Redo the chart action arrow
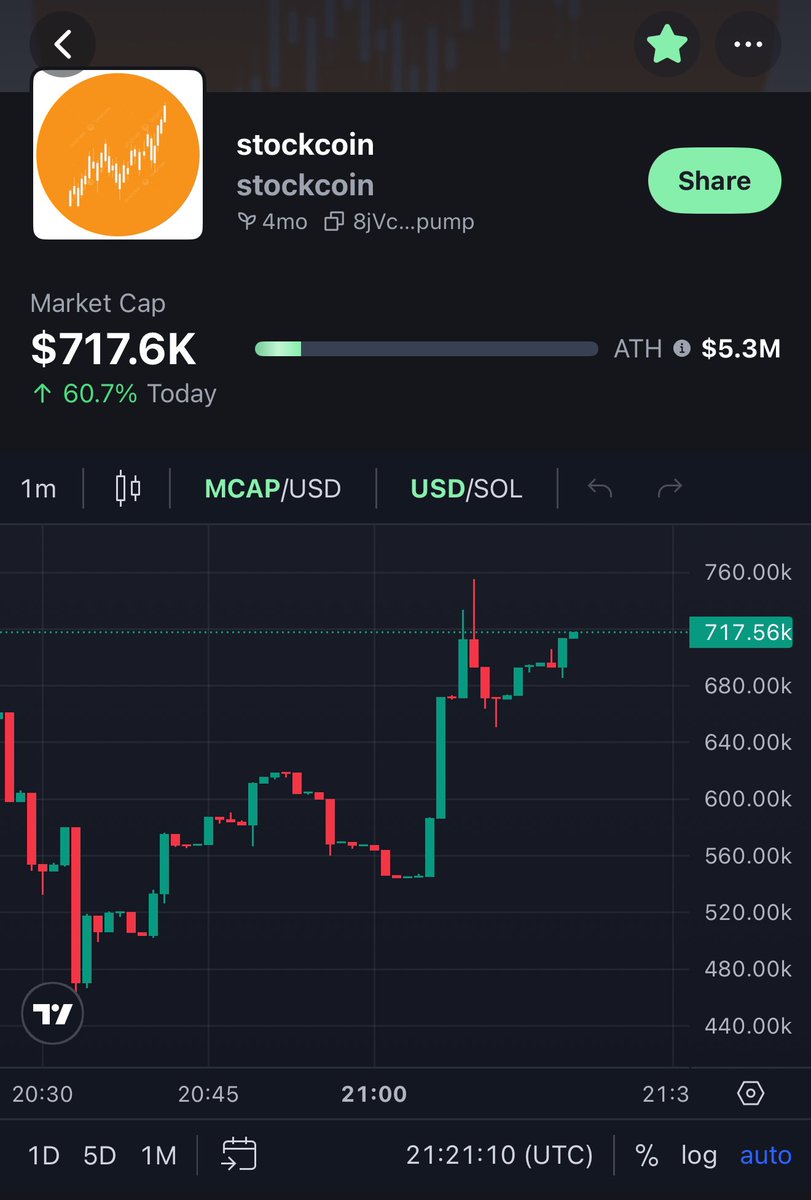Image resolution: width=811 pixels, height=1200 pixels. pyautogui.click(x=669, y=488)
